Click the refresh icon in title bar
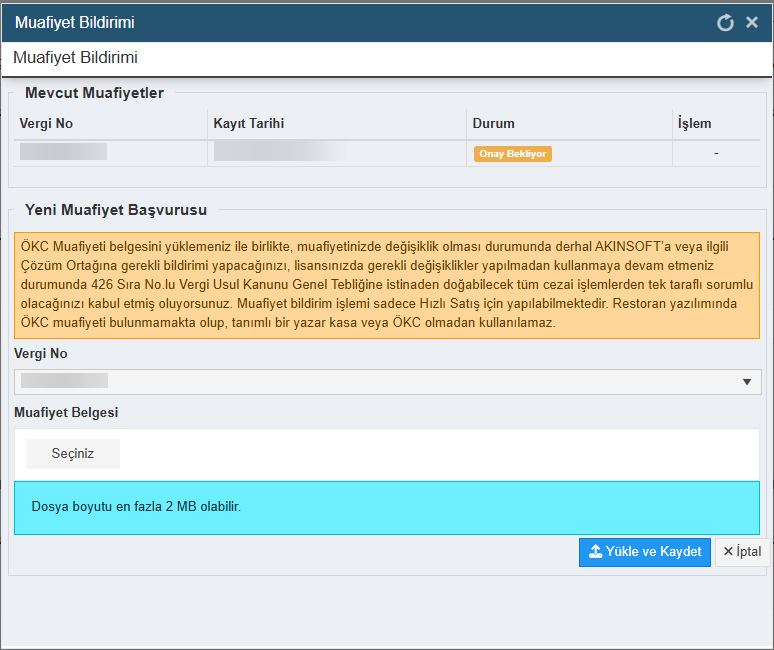The width and height of the screenshot is (774, 650). (x=725, y=22)
